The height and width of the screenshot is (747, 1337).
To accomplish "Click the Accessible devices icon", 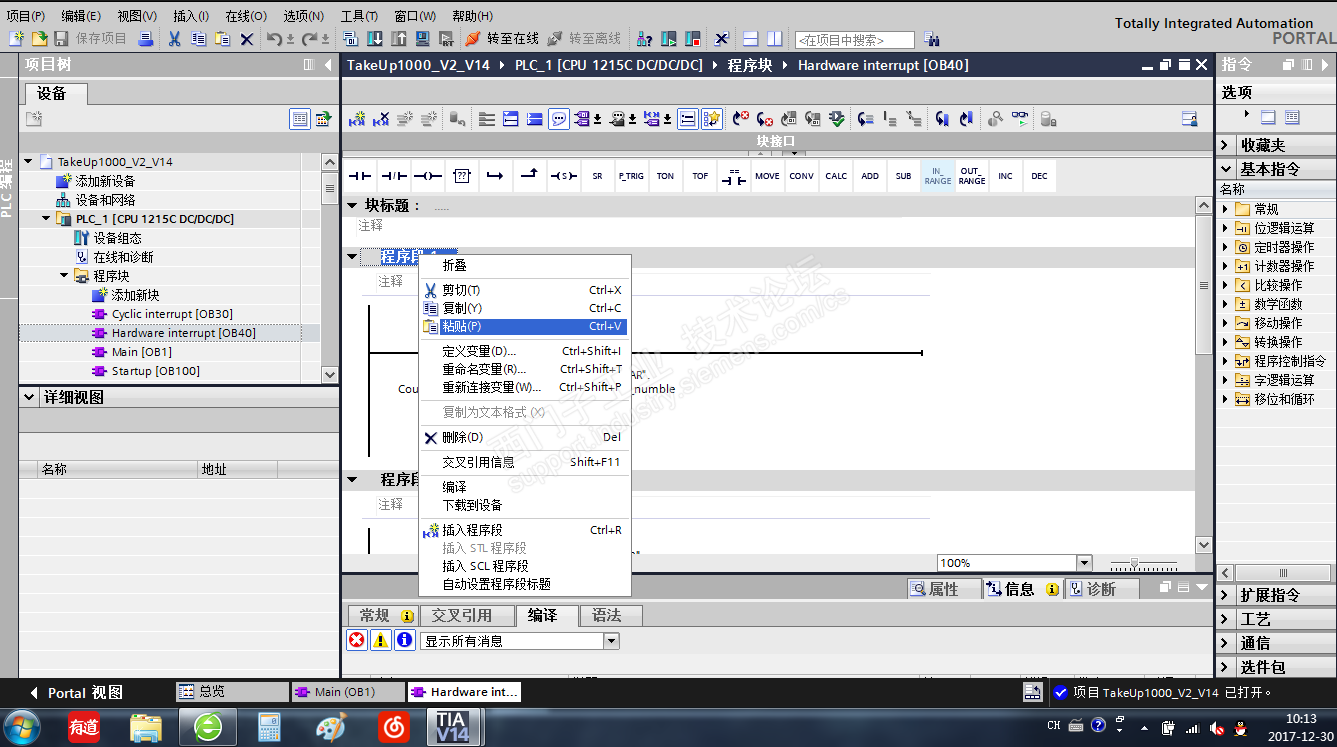I will coord(644,39).
